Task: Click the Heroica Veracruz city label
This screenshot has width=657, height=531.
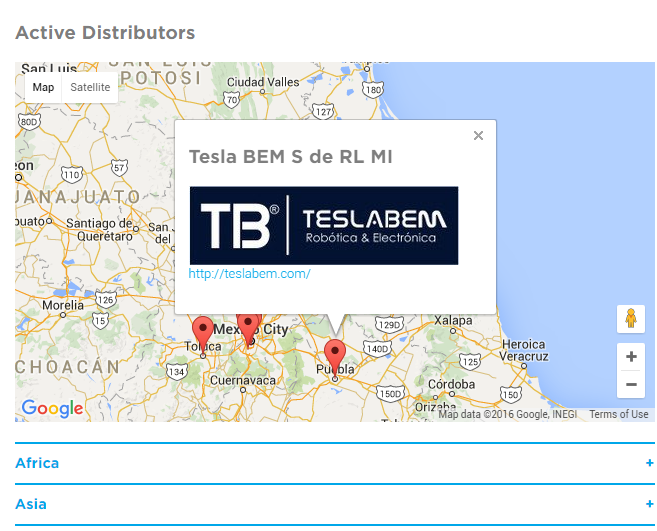Action: point(524,350)
